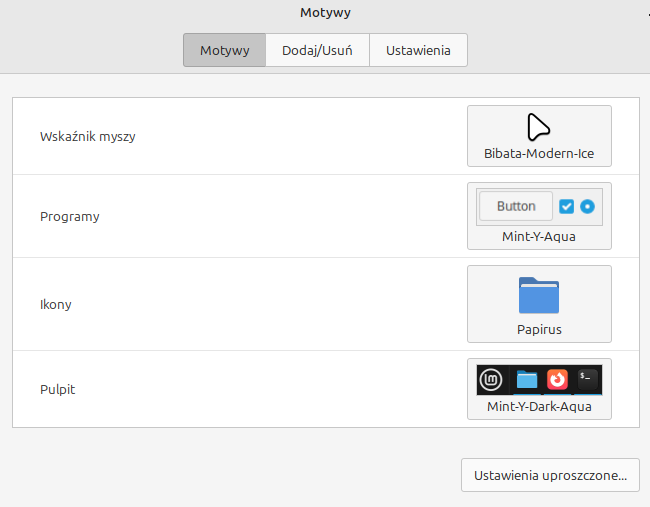Screen dimensions: 650x507
Task: Click the terminal icon in Pulpit preview
Action: (x=588, y=379)
